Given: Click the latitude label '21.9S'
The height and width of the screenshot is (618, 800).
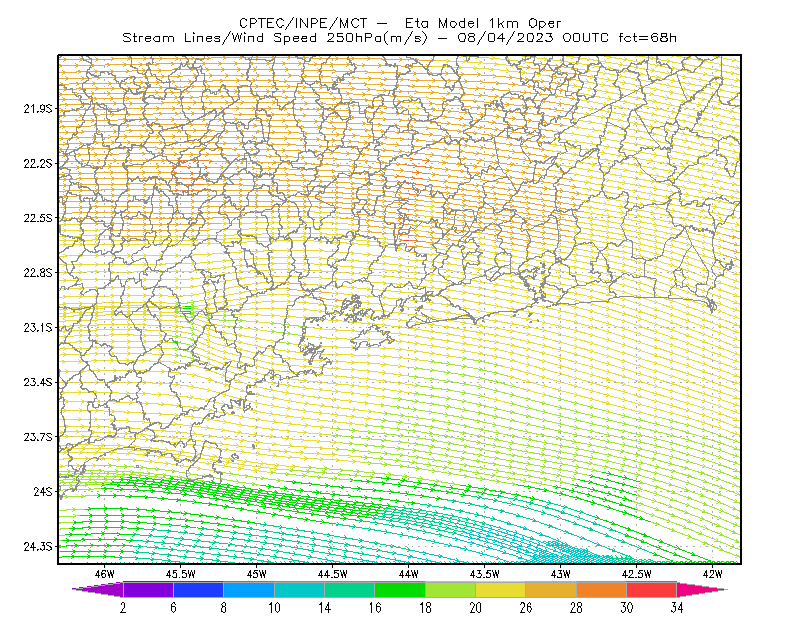Looking at the screenshot, I should [38, 108].
